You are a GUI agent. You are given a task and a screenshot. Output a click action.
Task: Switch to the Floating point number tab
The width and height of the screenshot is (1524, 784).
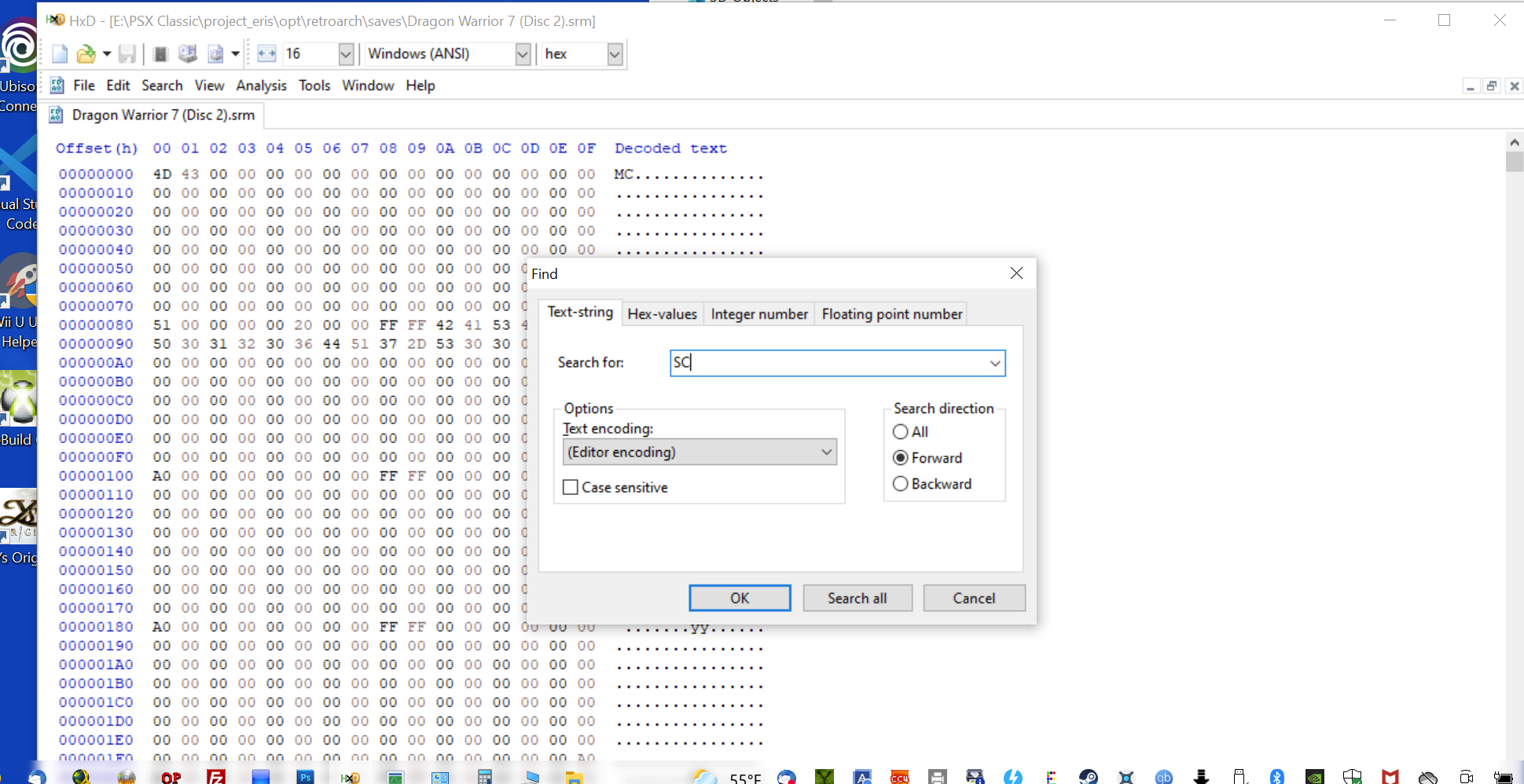click(892, 314)
